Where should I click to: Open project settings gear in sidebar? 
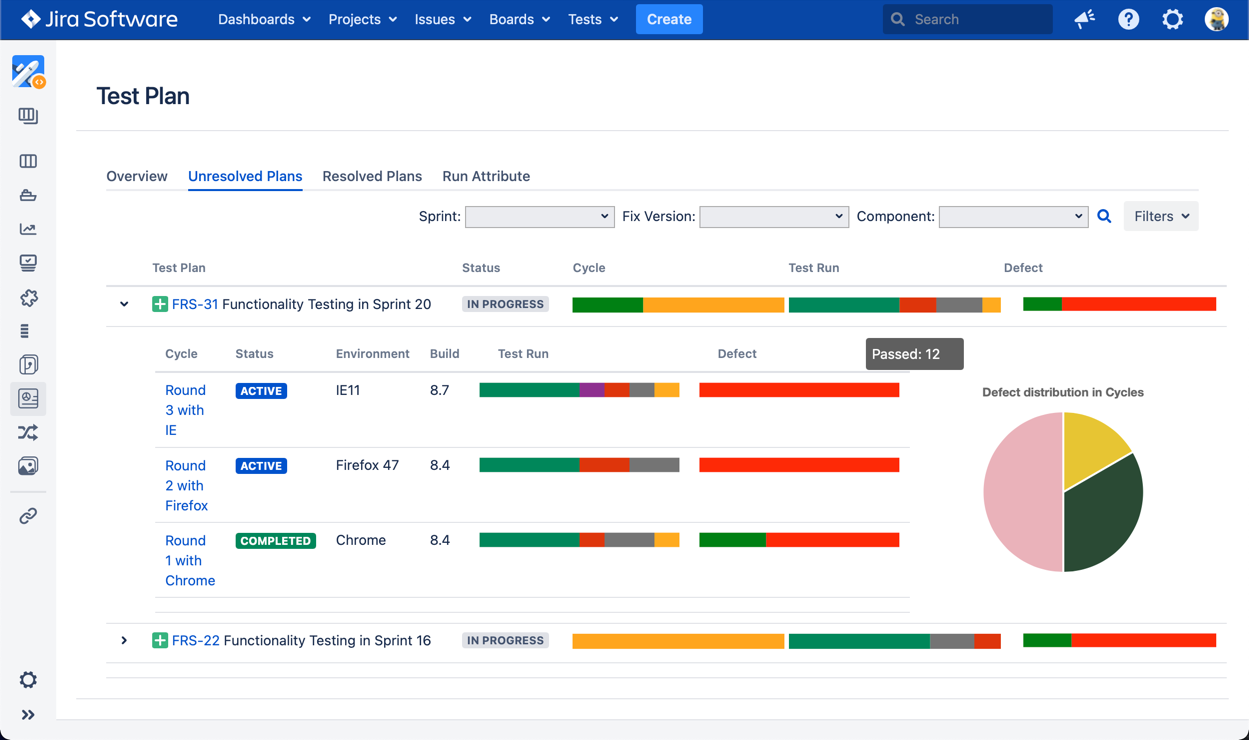coord(28,680)
